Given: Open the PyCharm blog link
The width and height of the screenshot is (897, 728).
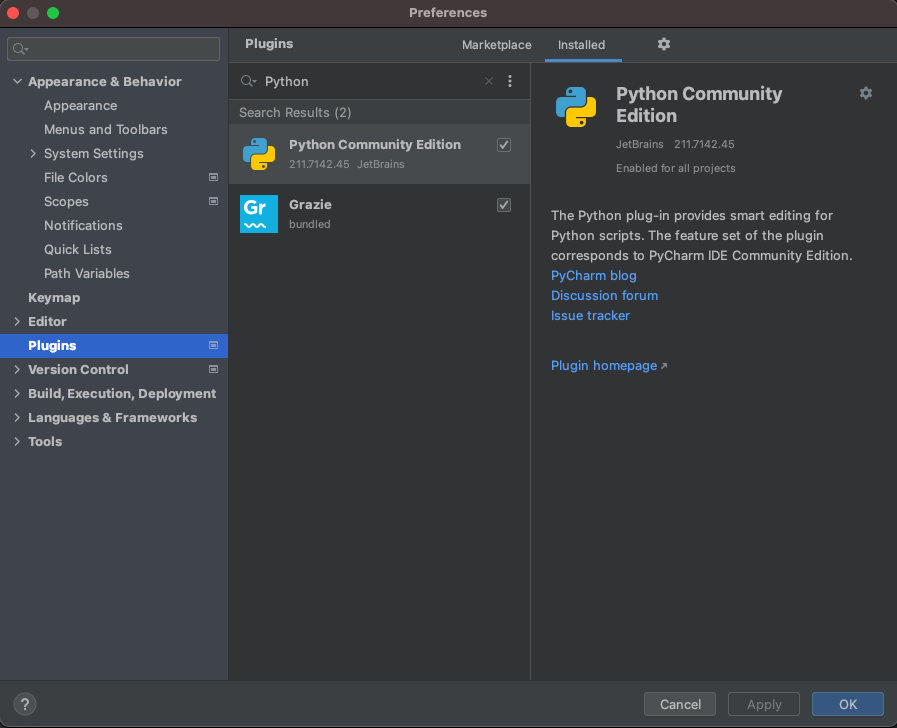Looking at the screenshot, I should (x=593, y=276).
